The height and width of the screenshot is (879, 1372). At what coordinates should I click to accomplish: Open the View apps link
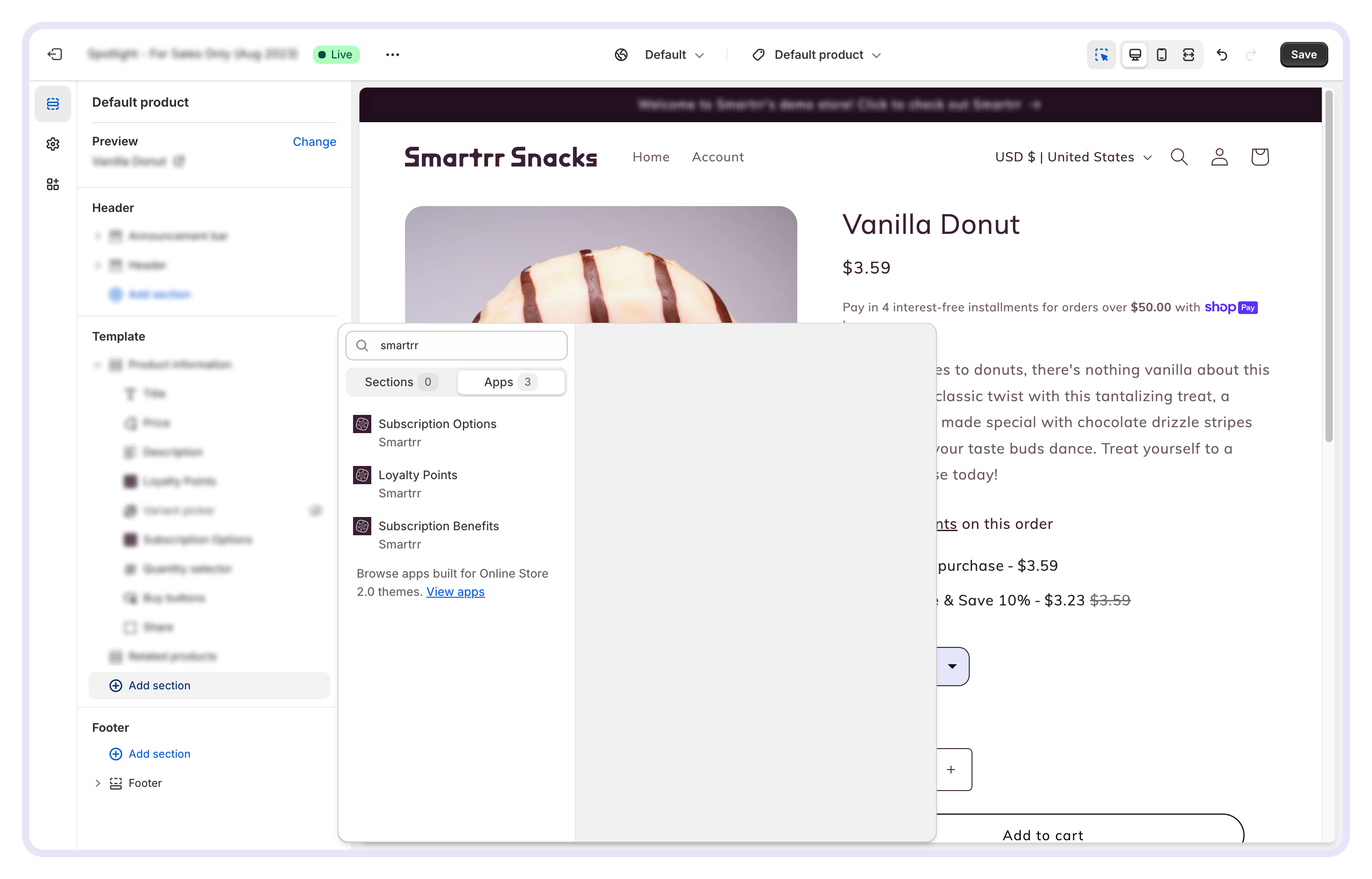[455, 592]
